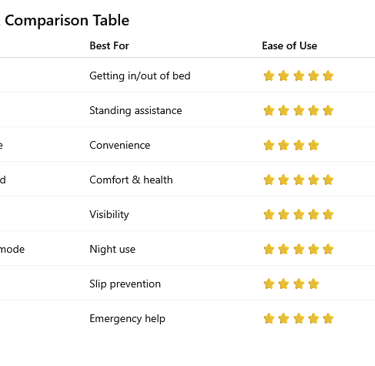
Task: Click second star in Visibility row
Action: 284,214
